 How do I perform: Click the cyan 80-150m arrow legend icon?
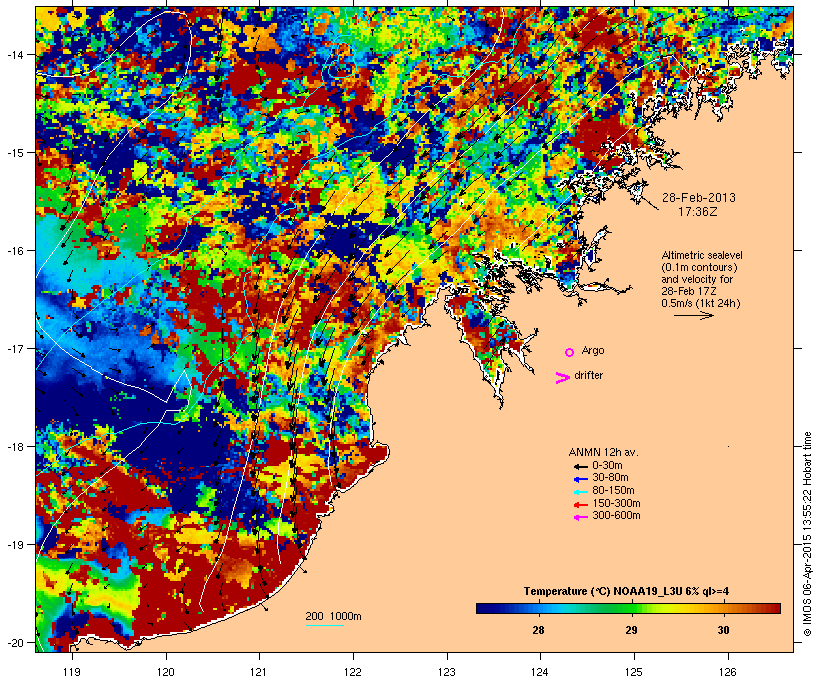point(580,492)
